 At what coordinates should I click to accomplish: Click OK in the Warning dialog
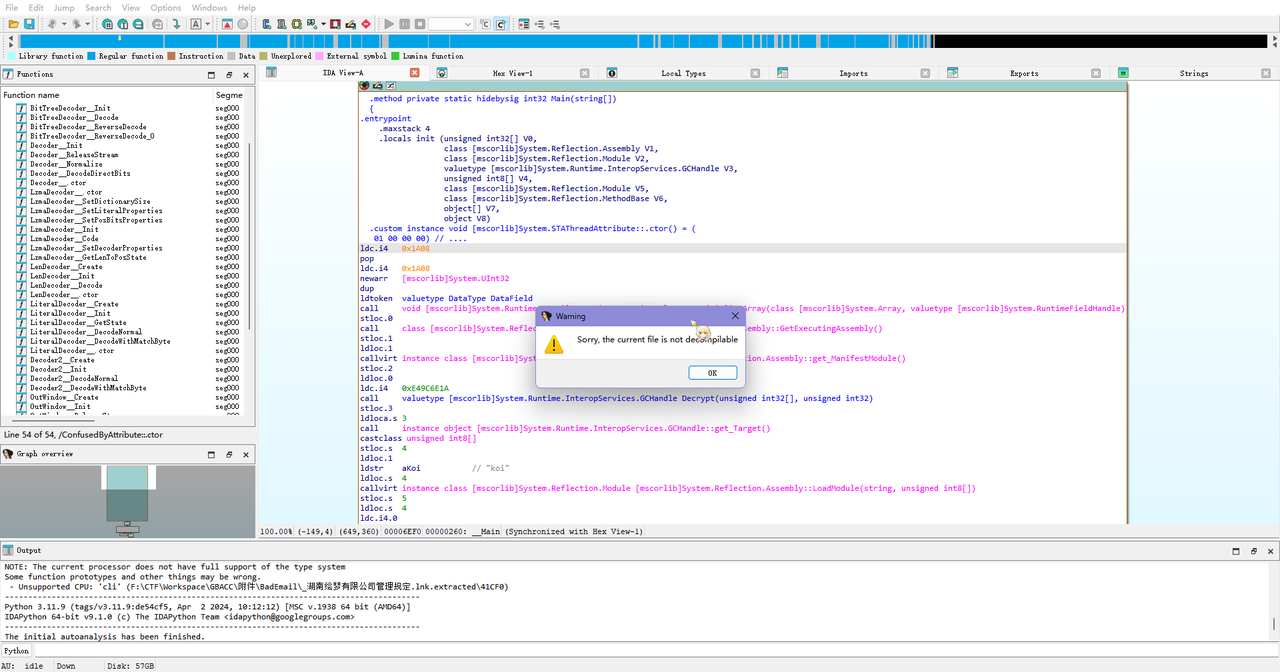[x=712, y=373]
